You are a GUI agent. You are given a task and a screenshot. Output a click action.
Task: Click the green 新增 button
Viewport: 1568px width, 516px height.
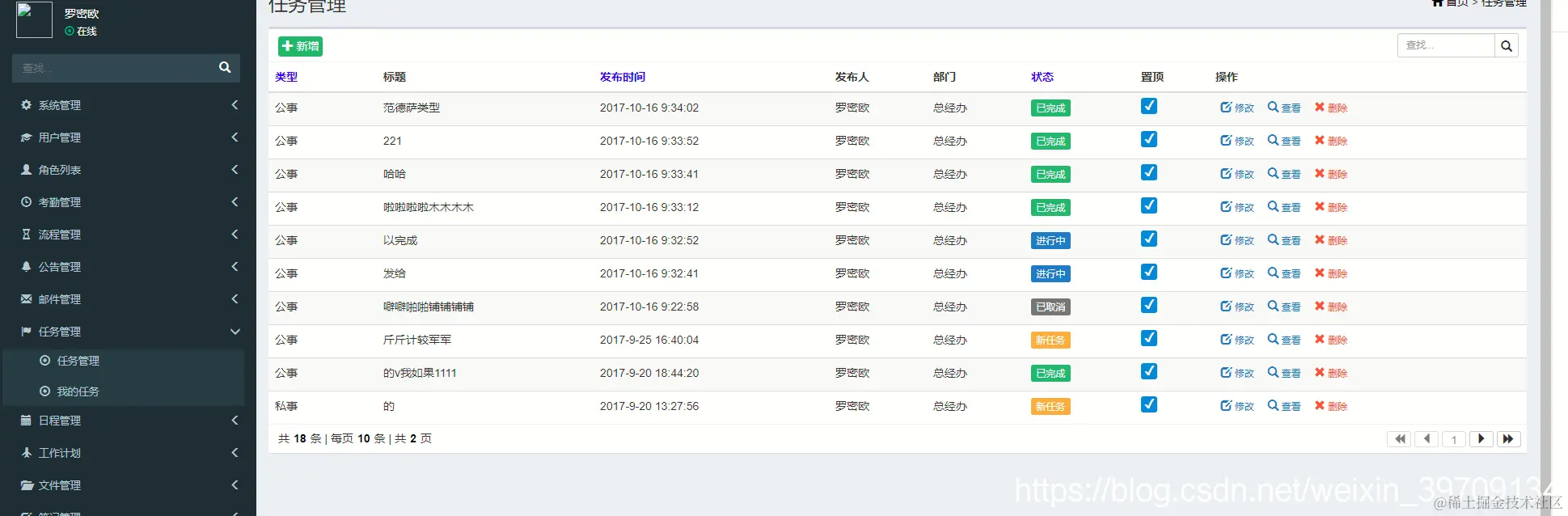point(301,46)
